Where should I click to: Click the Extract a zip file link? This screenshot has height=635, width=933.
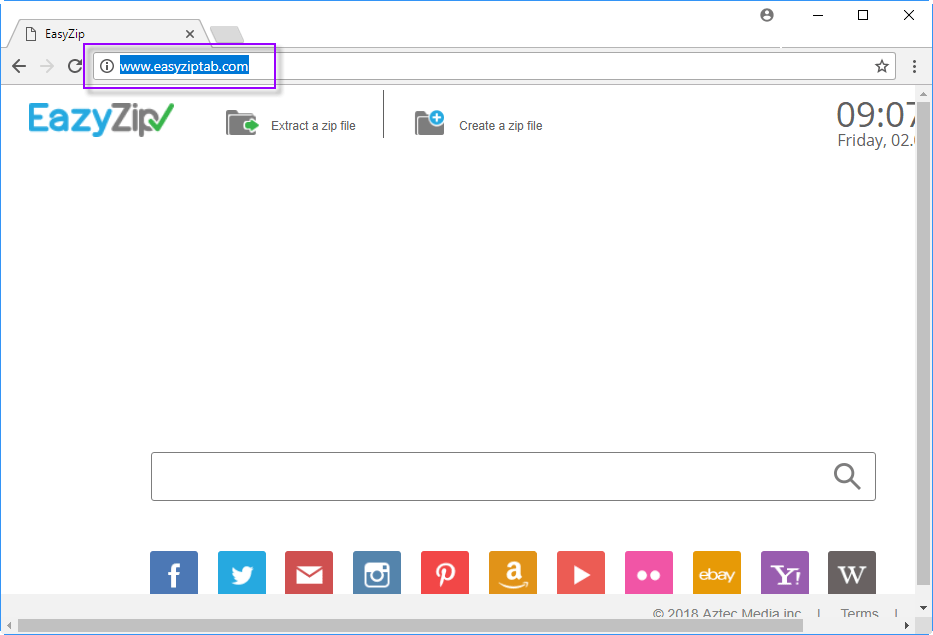313,126
